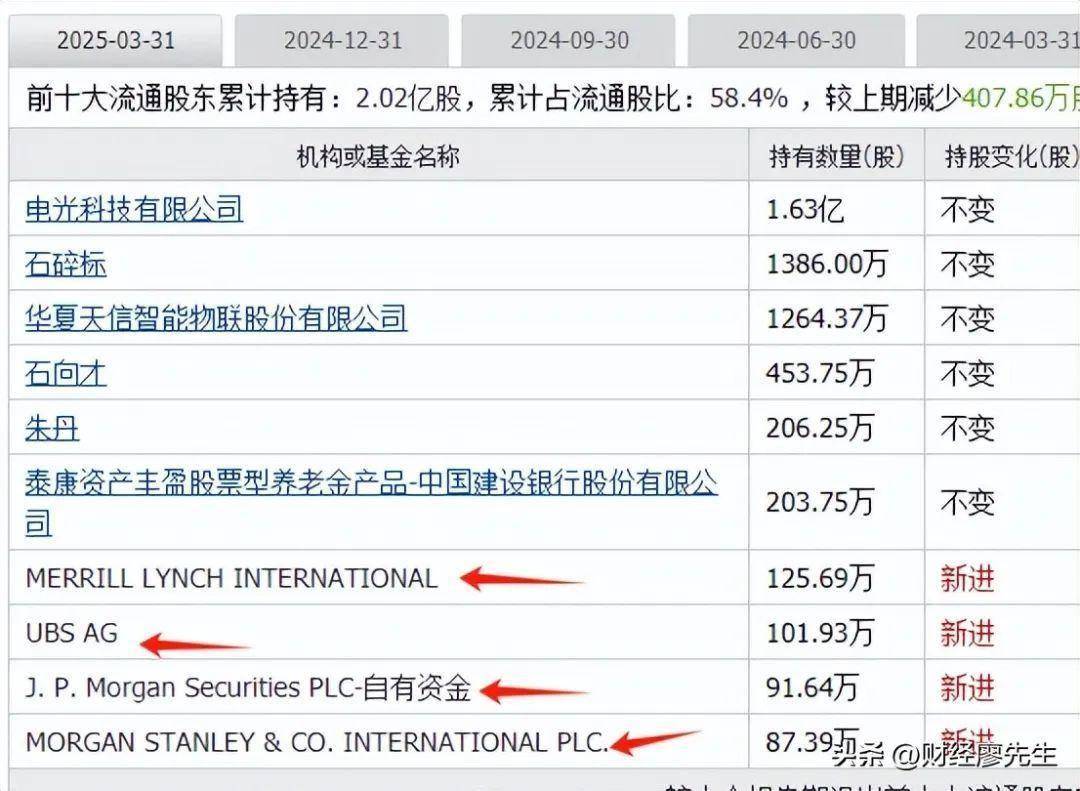Viewport: 1080px width, 791px height.
Task: Select the 1386.00万 holding value
Action: pos(827,264)
